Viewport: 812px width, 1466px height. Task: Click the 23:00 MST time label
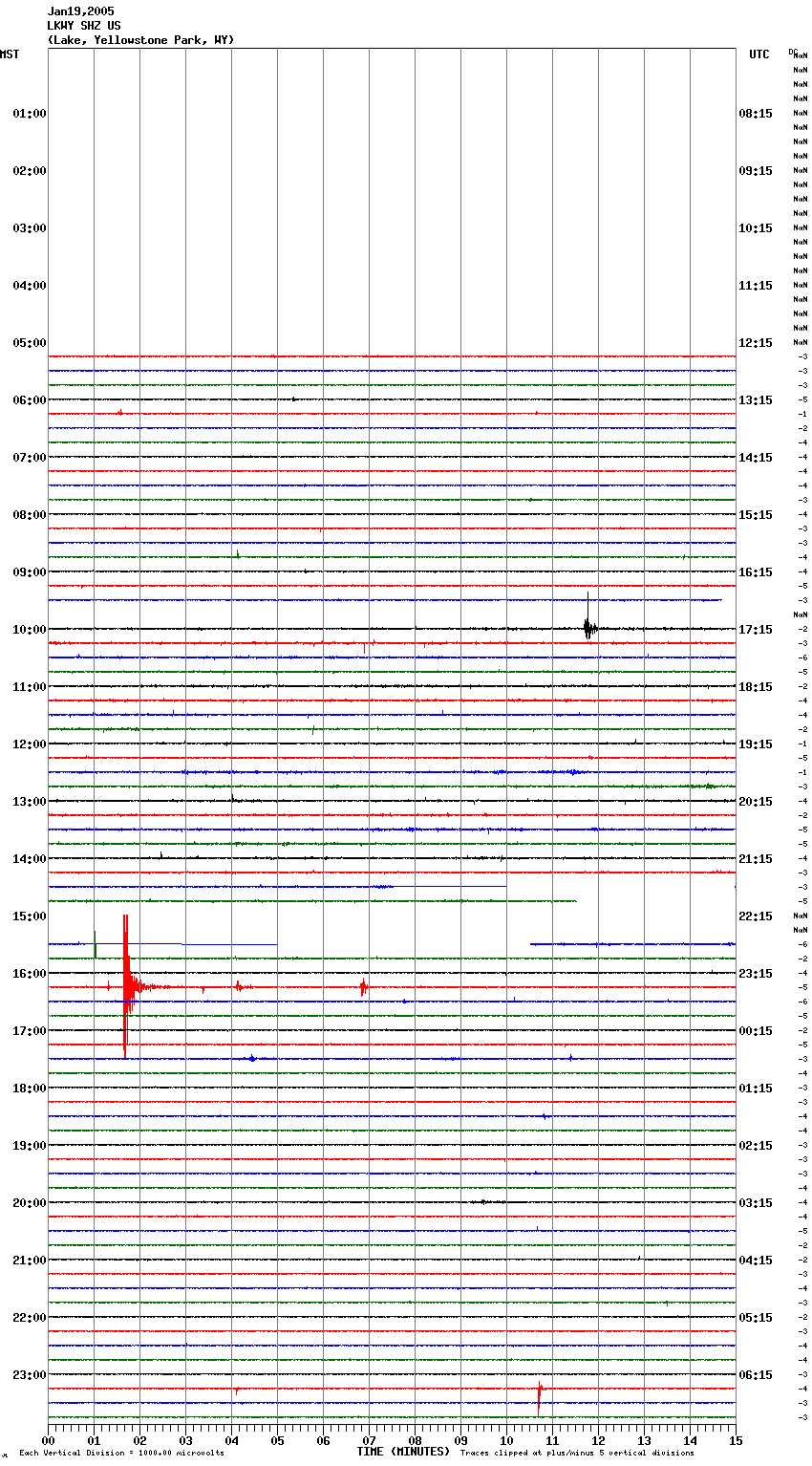pyautogui.click(x=30, y=1375)
